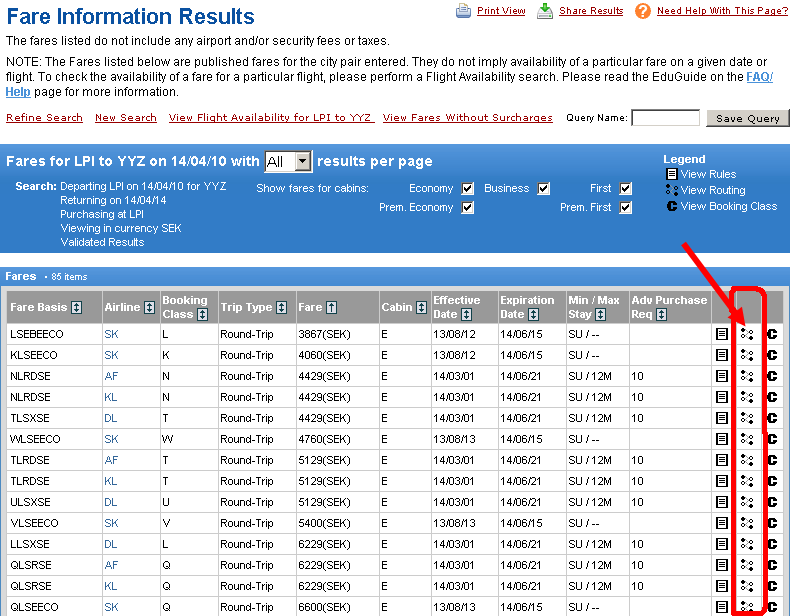Click the Refine Search link

(x=44, y=118)
